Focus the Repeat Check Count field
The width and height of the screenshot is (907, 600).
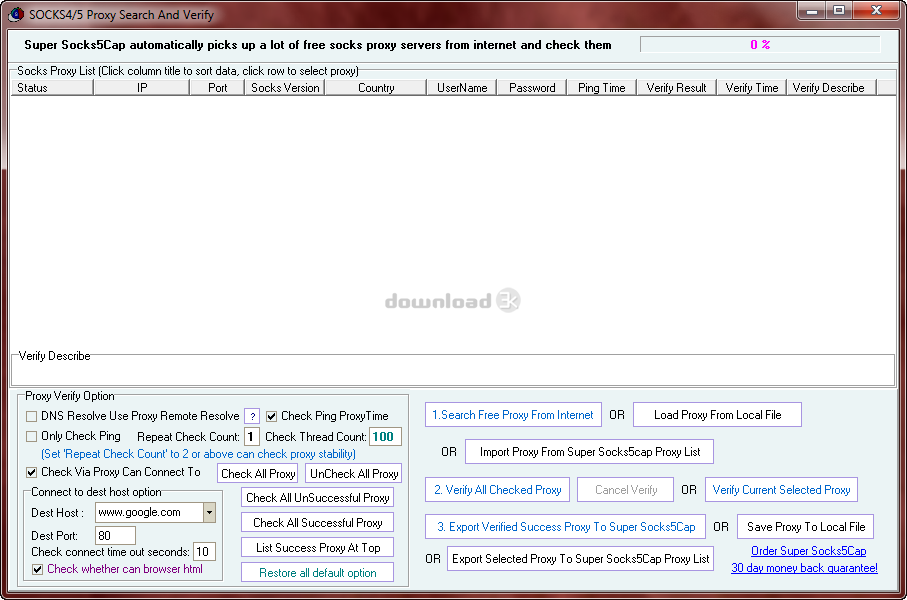[x=251, y=437]
